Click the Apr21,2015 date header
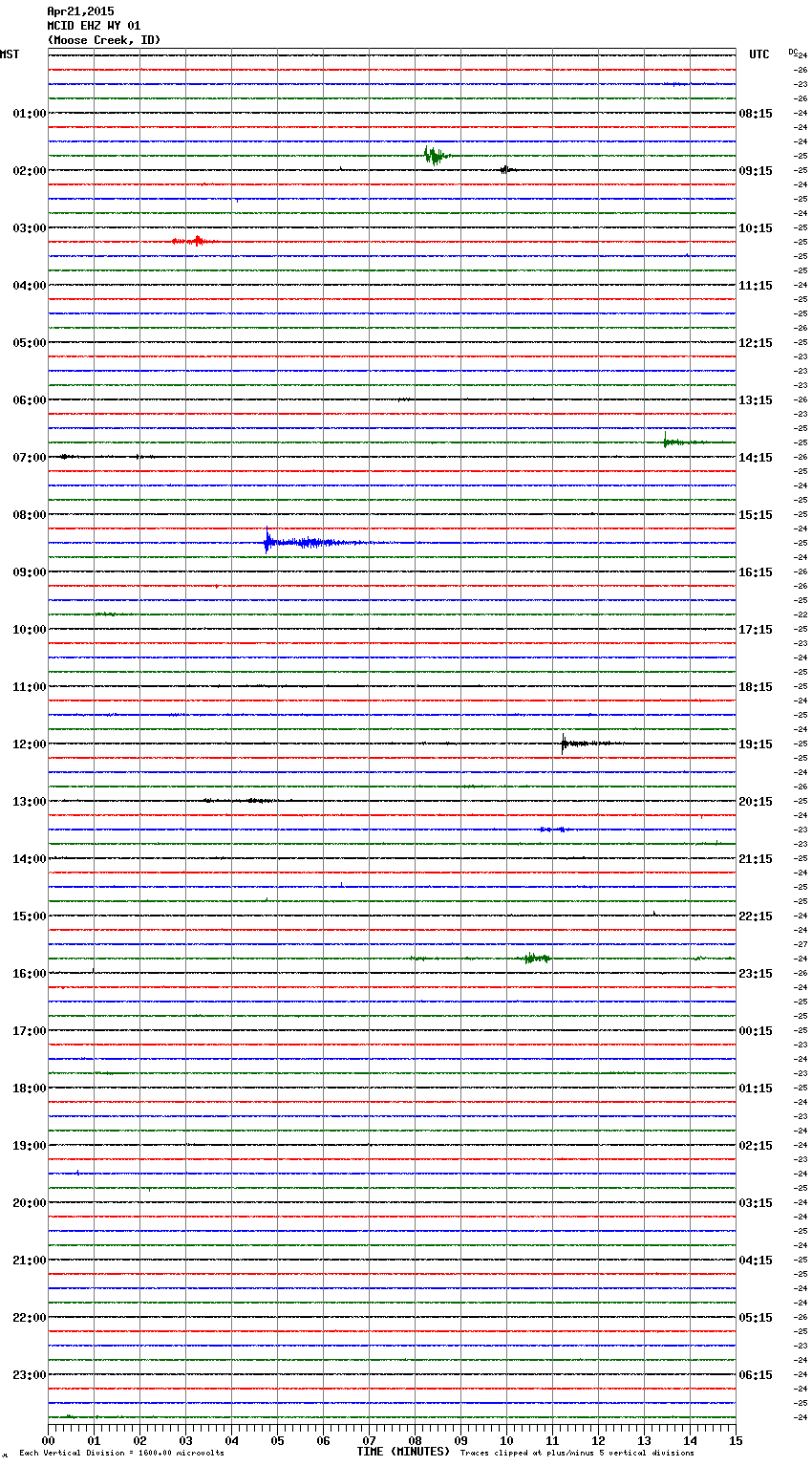The height and width of the screenshot is (1466, 812). (x=80, y=11)
